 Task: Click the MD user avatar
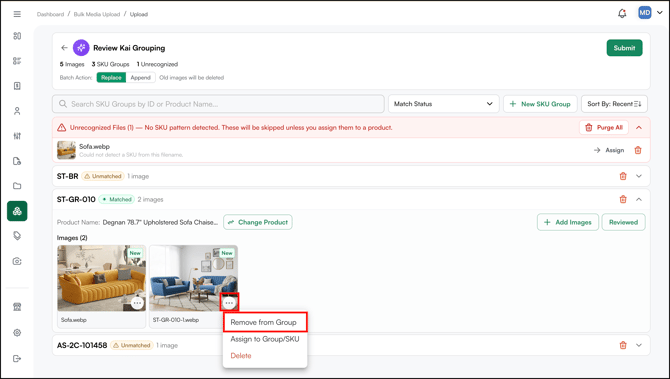click(645, 13)
